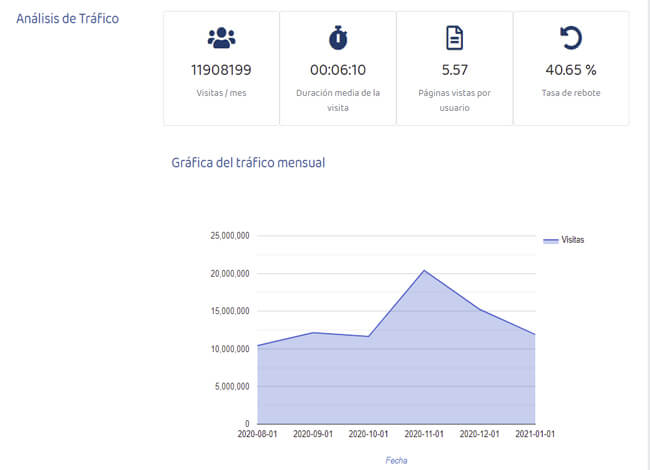Click the visitors group icon

(221, 38)
